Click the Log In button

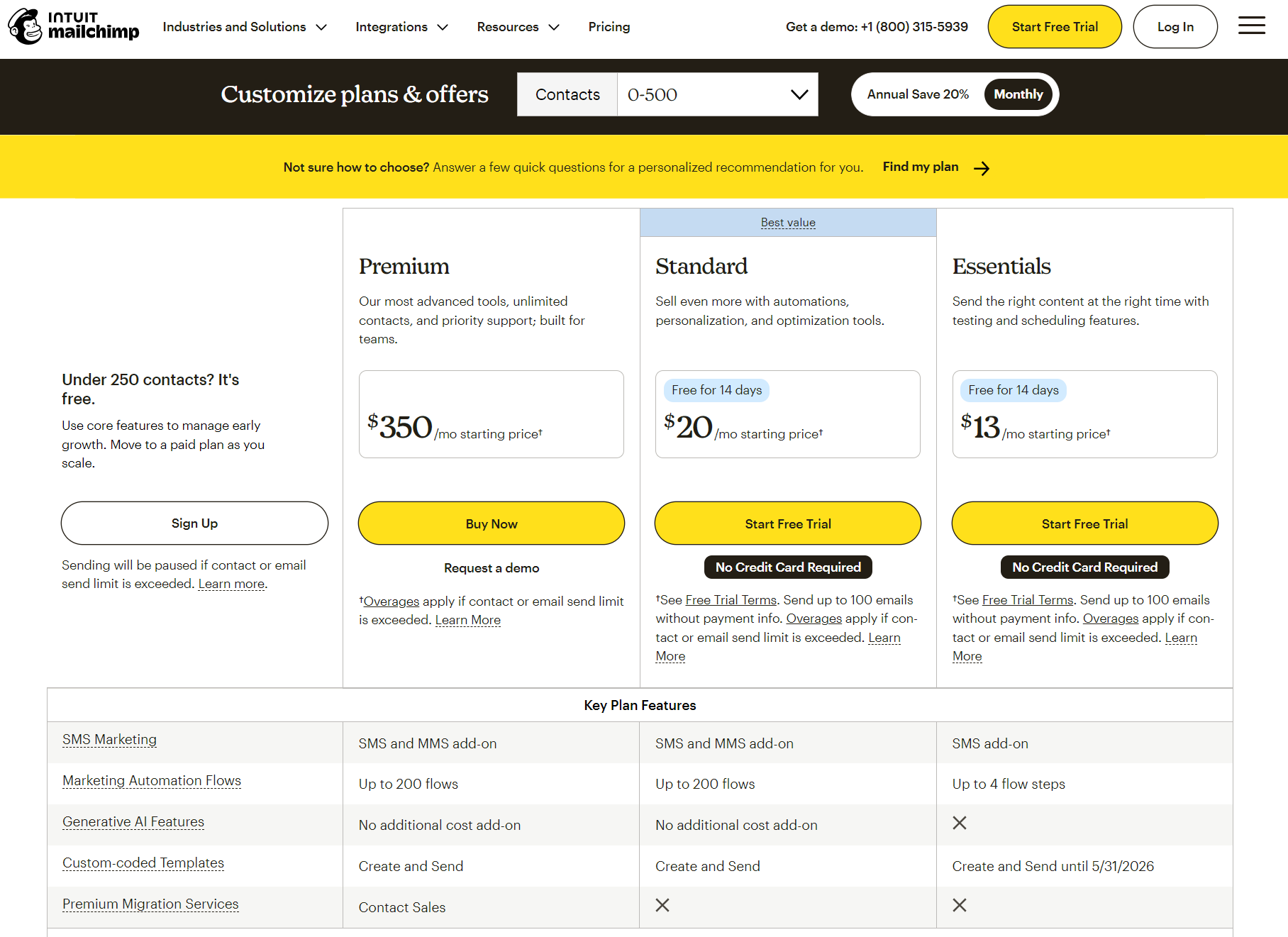[x=1175, y=27]
